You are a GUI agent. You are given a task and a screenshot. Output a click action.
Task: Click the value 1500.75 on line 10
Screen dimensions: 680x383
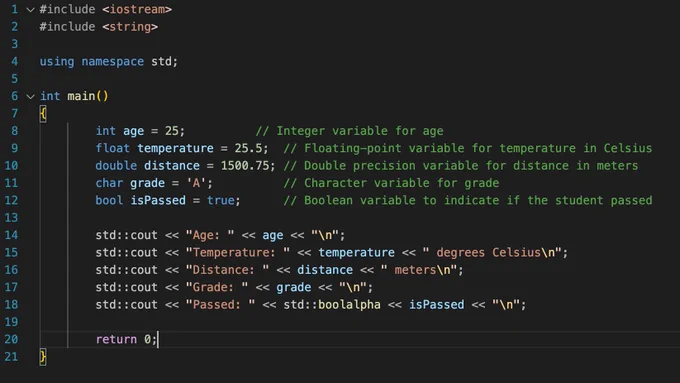pyautogui.click(x=245, y=166)
